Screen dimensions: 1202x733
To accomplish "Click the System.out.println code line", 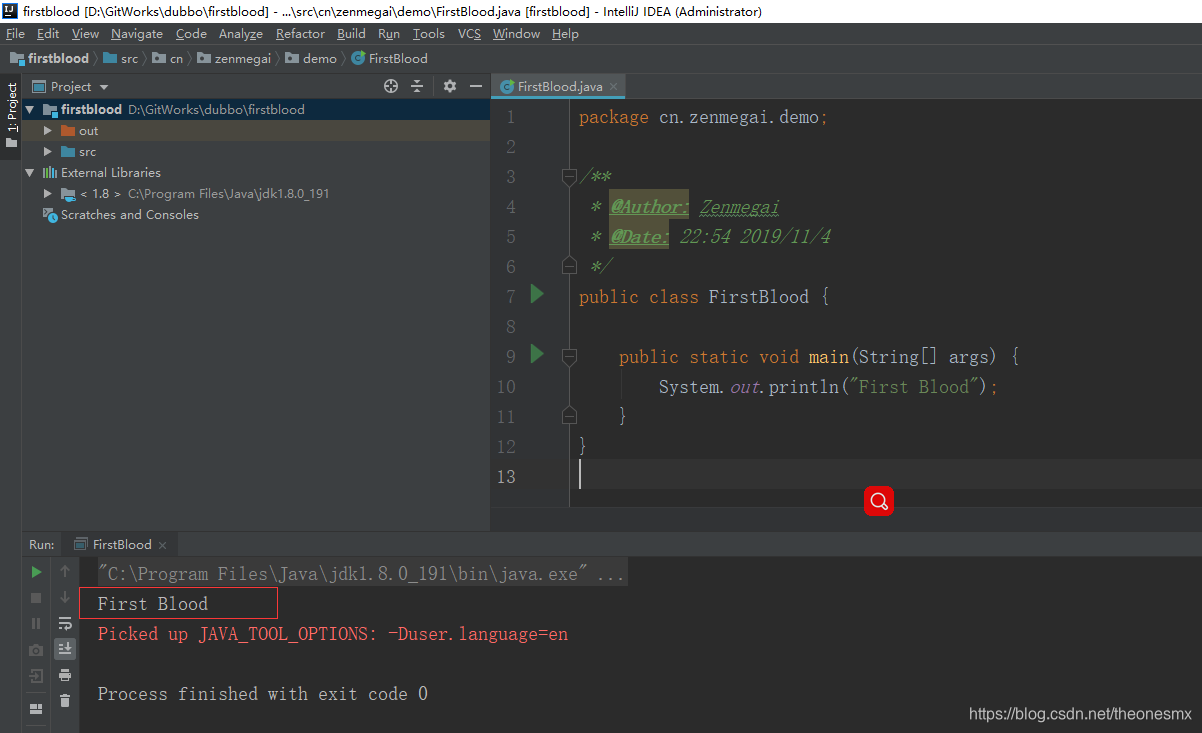I will 828,387.
